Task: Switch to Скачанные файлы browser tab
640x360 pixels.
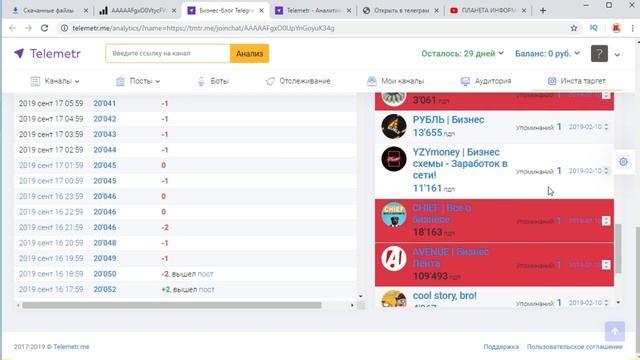Action: pos(48,11)
